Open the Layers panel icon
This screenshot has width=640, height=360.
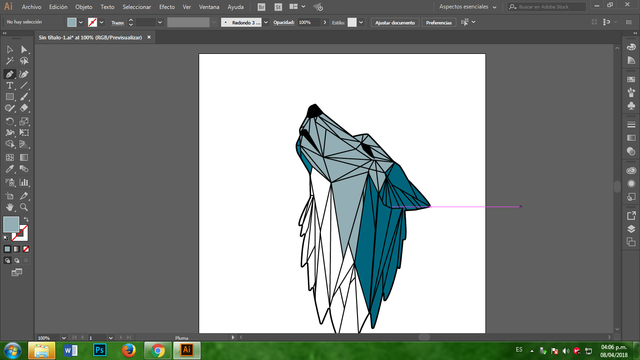click(631, 229)
